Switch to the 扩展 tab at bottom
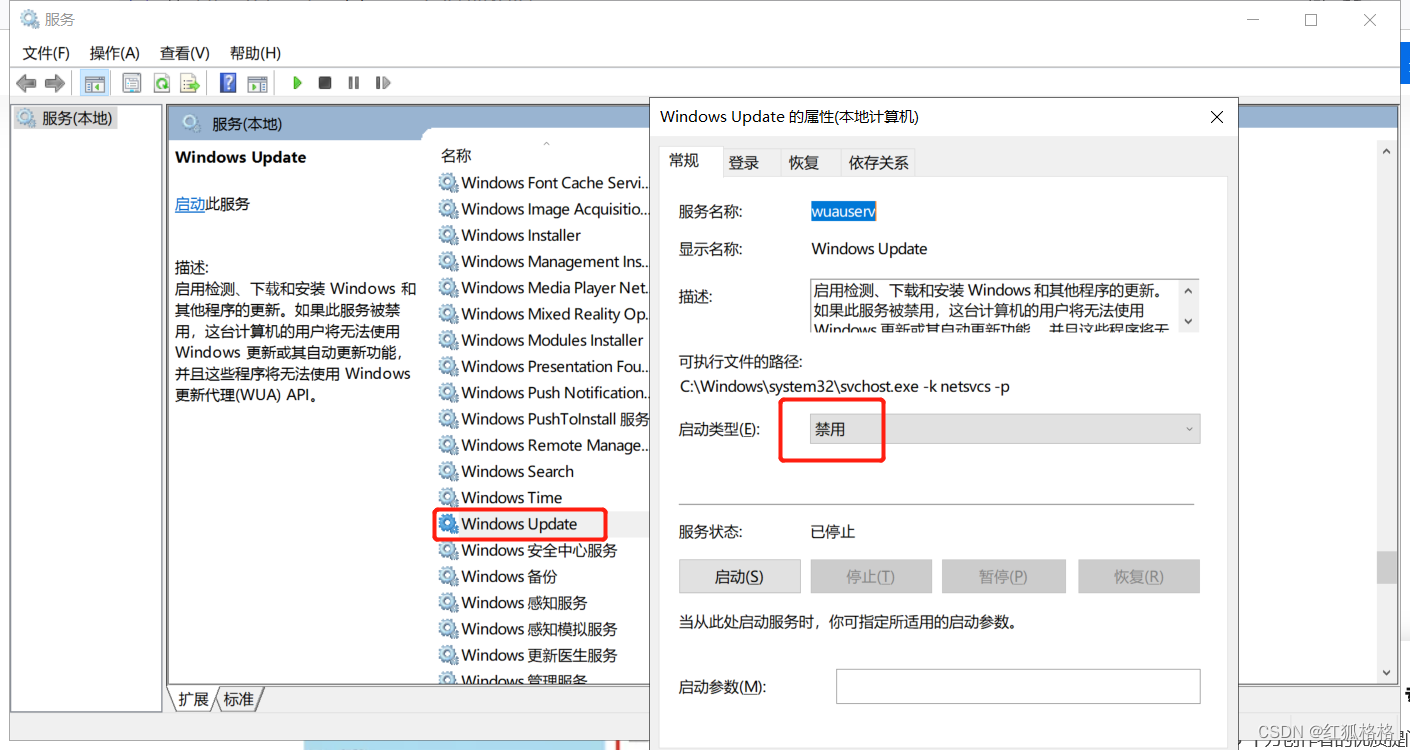The image size is (1410, 750). (193, 699)
